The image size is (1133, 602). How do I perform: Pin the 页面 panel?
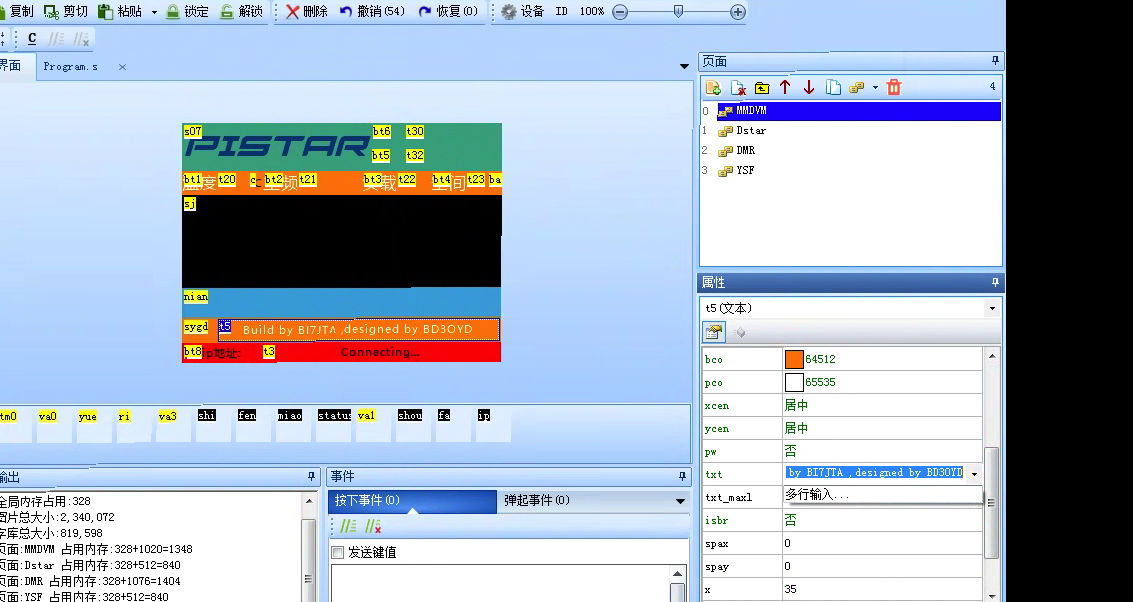(x=995, y=61)
